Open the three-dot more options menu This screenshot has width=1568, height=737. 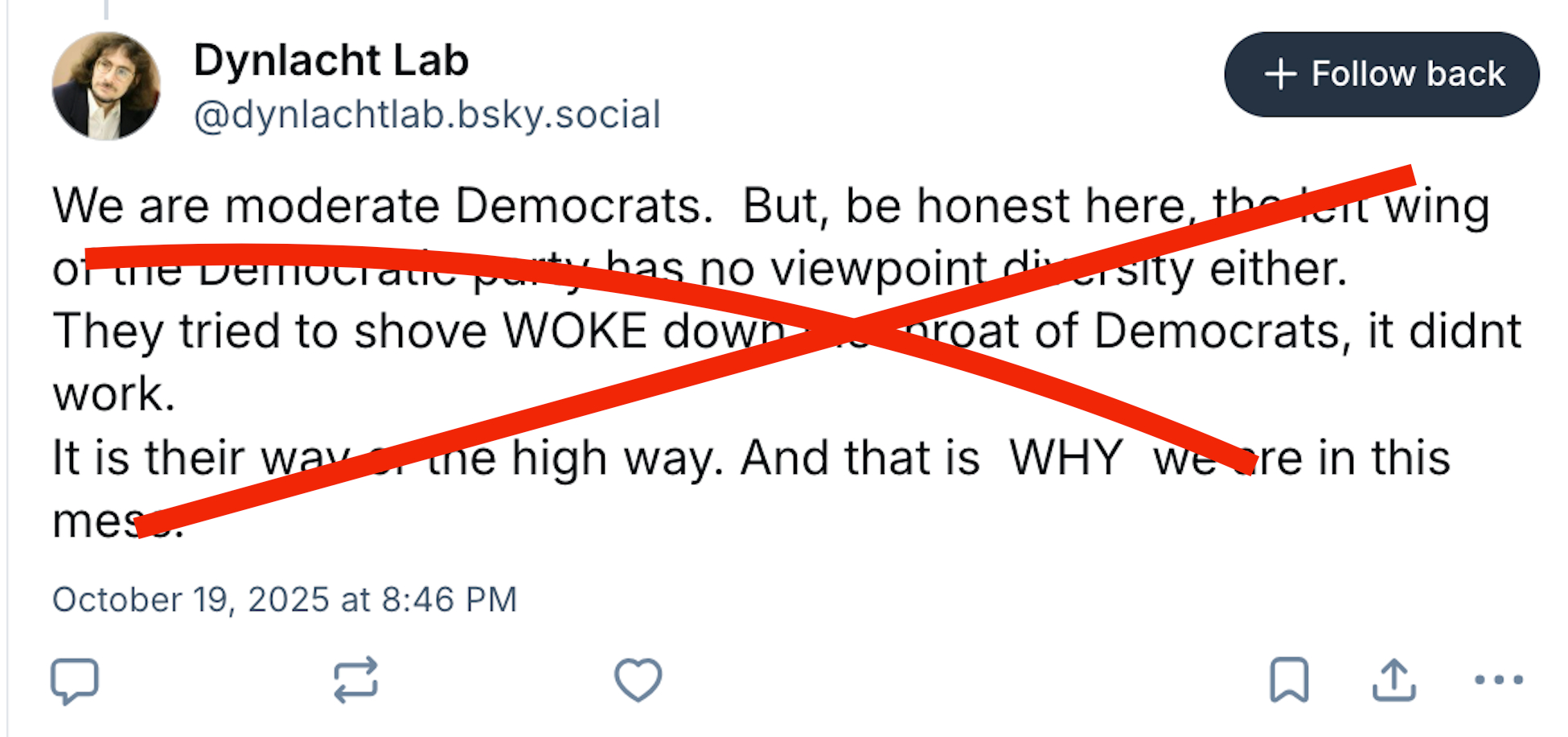tap(1498, 681)
